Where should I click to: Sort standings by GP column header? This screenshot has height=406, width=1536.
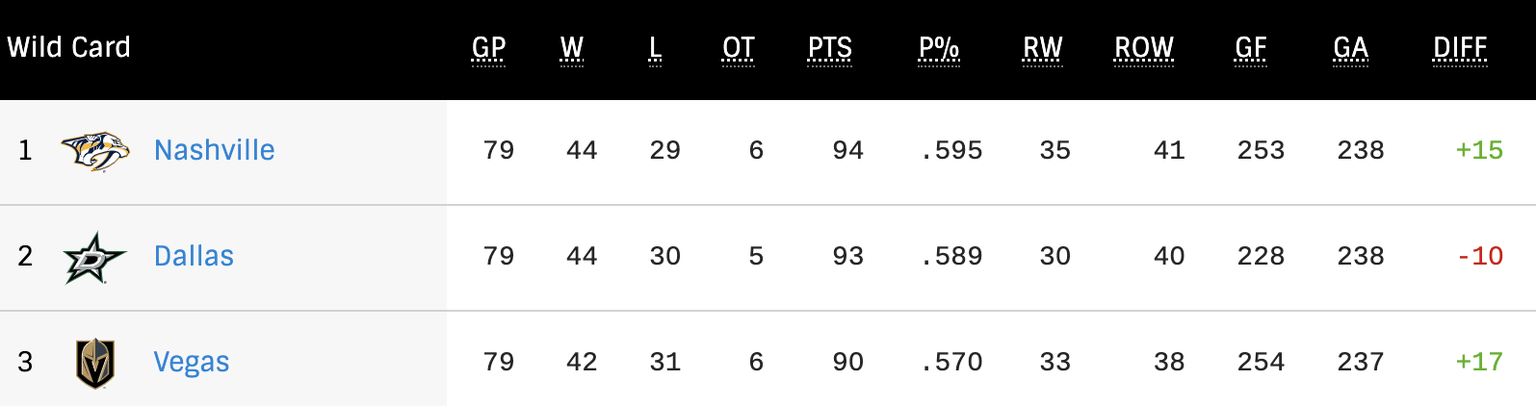[x=489, y=48]
